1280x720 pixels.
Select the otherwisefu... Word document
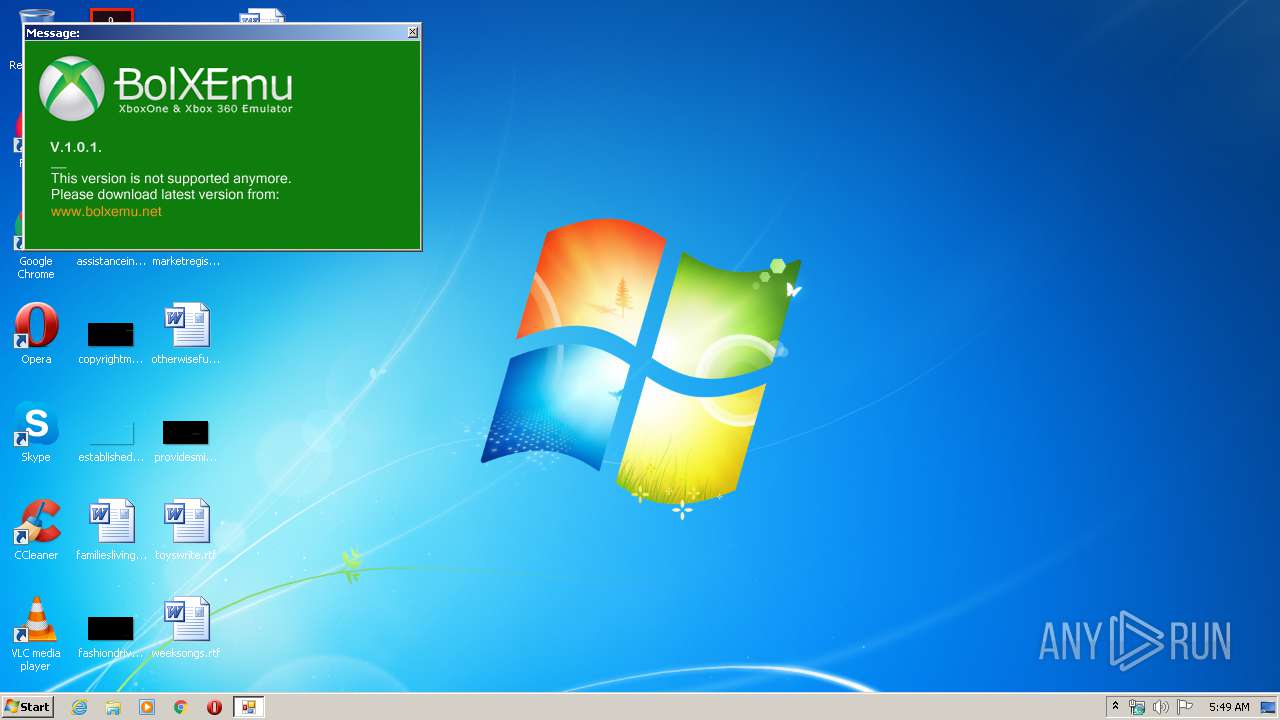(x=186, y=334)
